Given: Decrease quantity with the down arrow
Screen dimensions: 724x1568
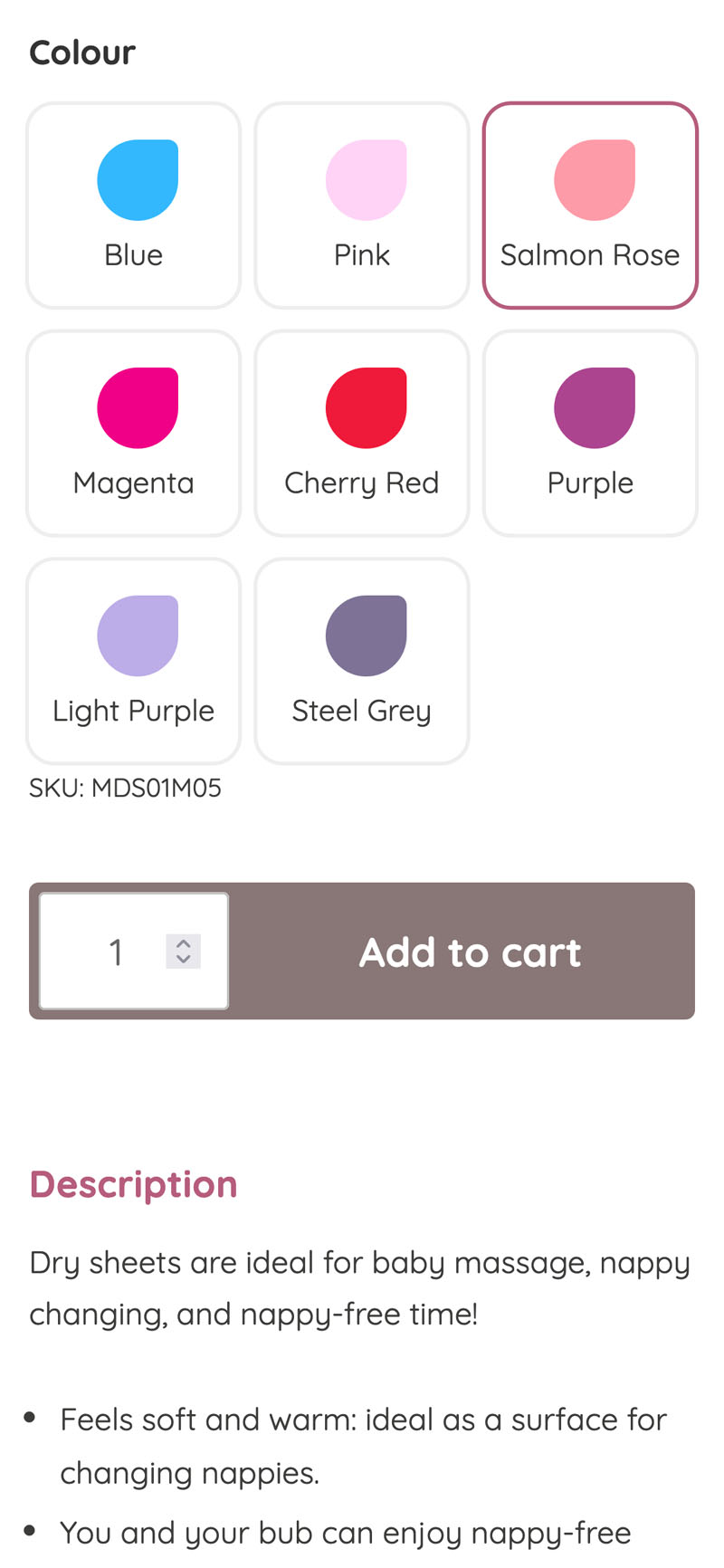Looking at the screenshot, I should click(x=184, y=960).
